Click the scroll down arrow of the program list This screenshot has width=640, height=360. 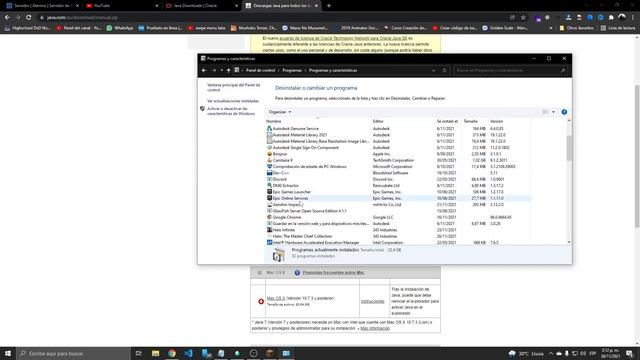point(569,242)
